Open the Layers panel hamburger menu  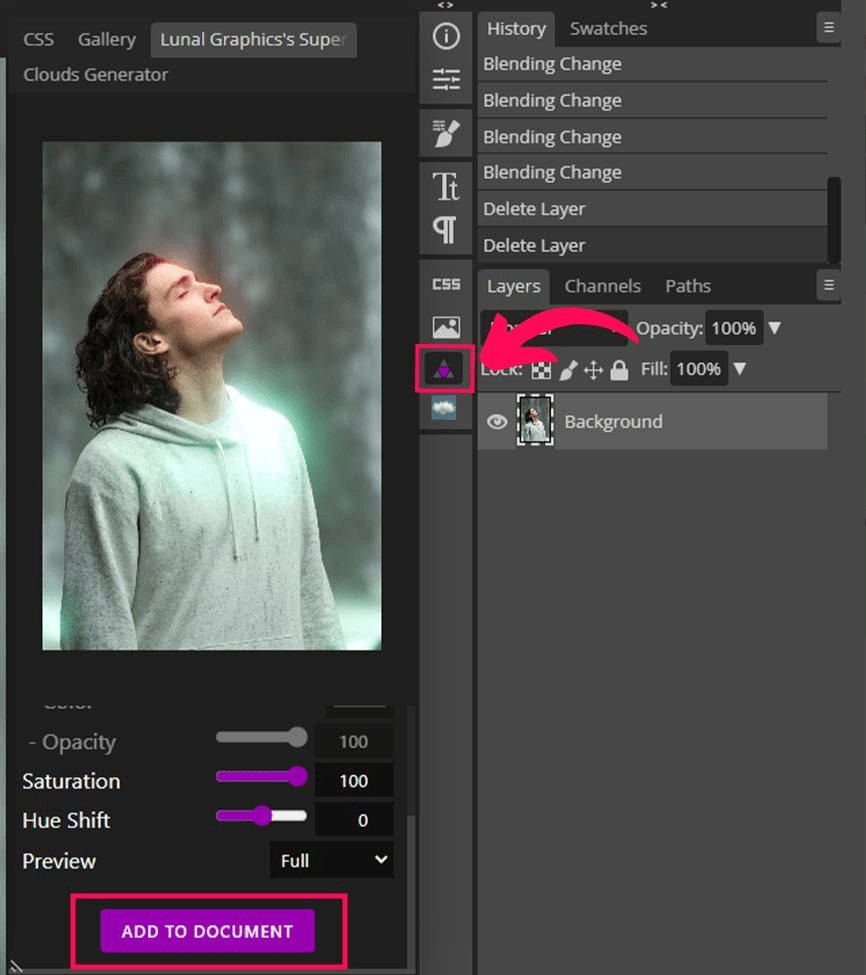(829, 285)
